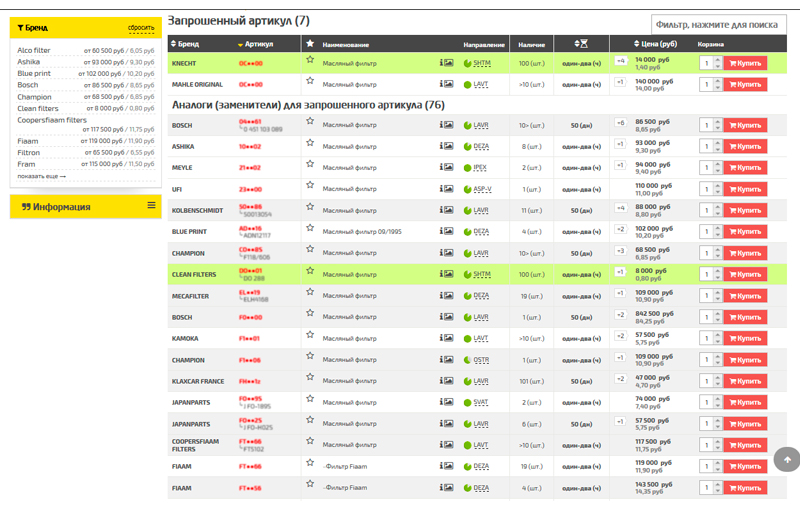The width and height of the screenshot is (800, 510).
Task: Filter by Ashika brand
Action: (29, 62)
